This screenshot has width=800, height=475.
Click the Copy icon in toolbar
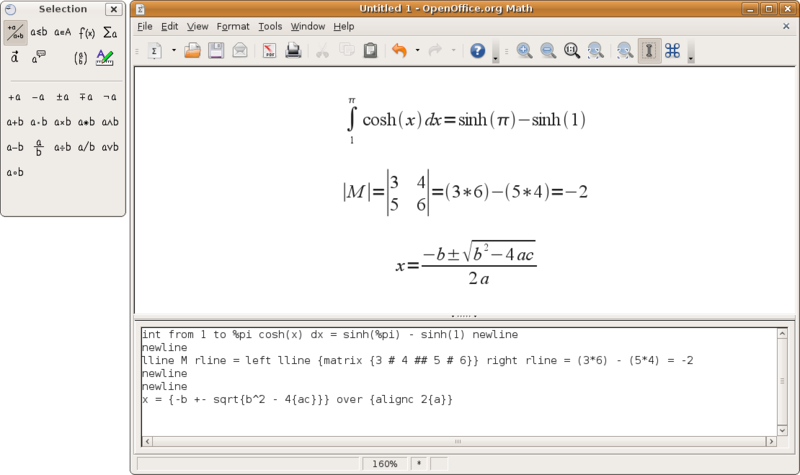[x=346, y=51]
